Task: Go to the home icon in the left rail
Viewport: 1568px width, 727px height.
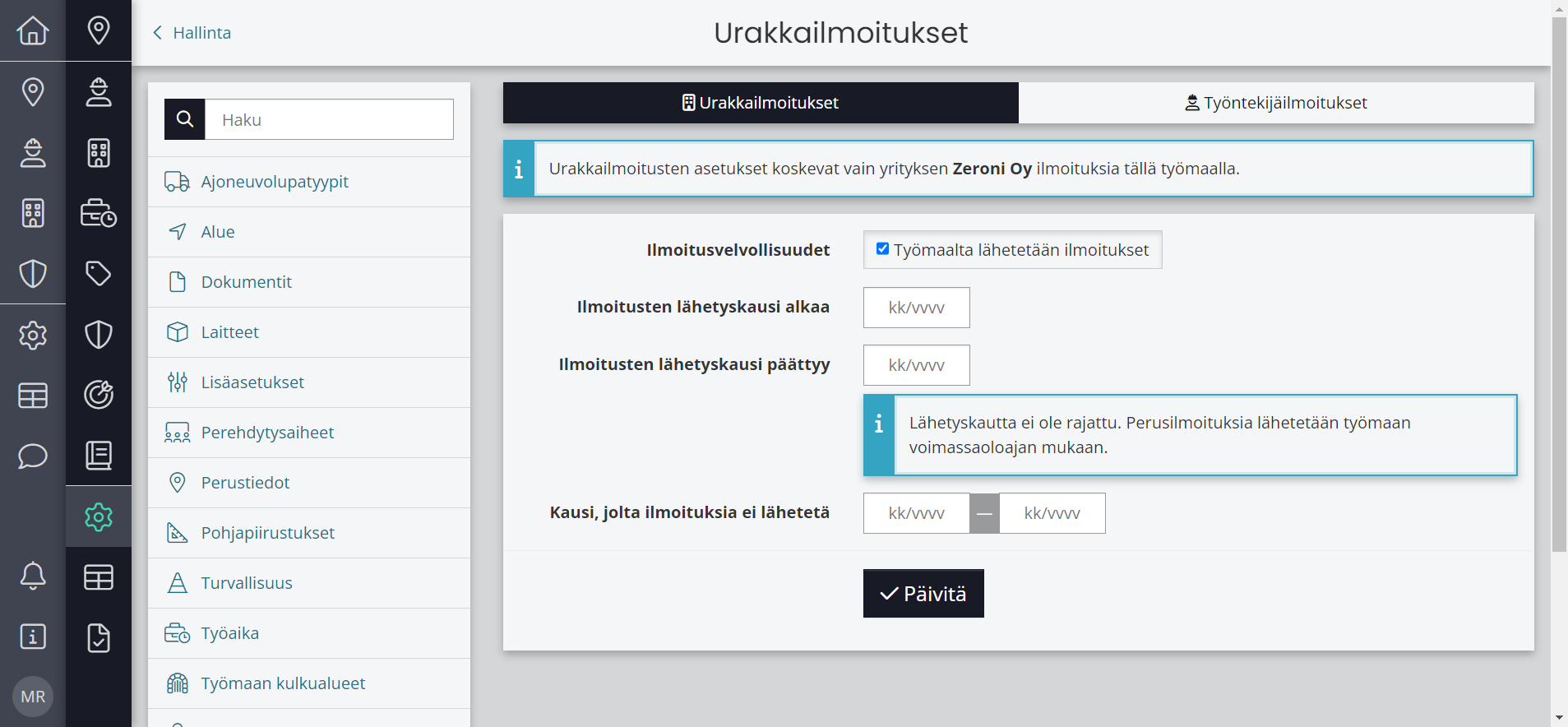Action: tap(33, 30)
